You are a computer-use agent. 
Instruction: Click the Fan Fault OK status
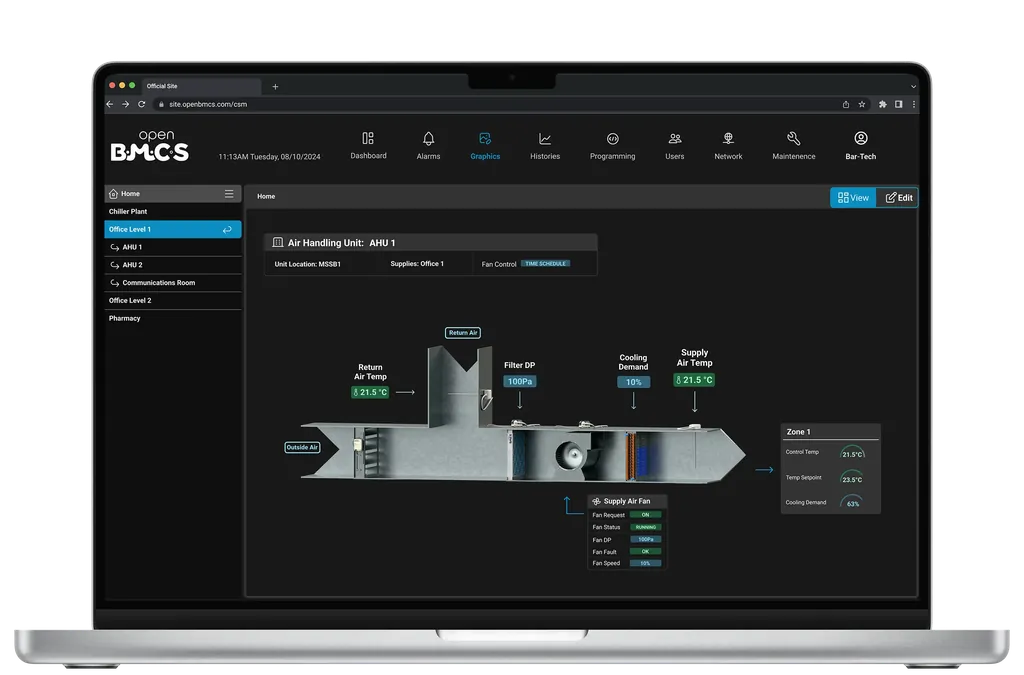coord(645,552)
